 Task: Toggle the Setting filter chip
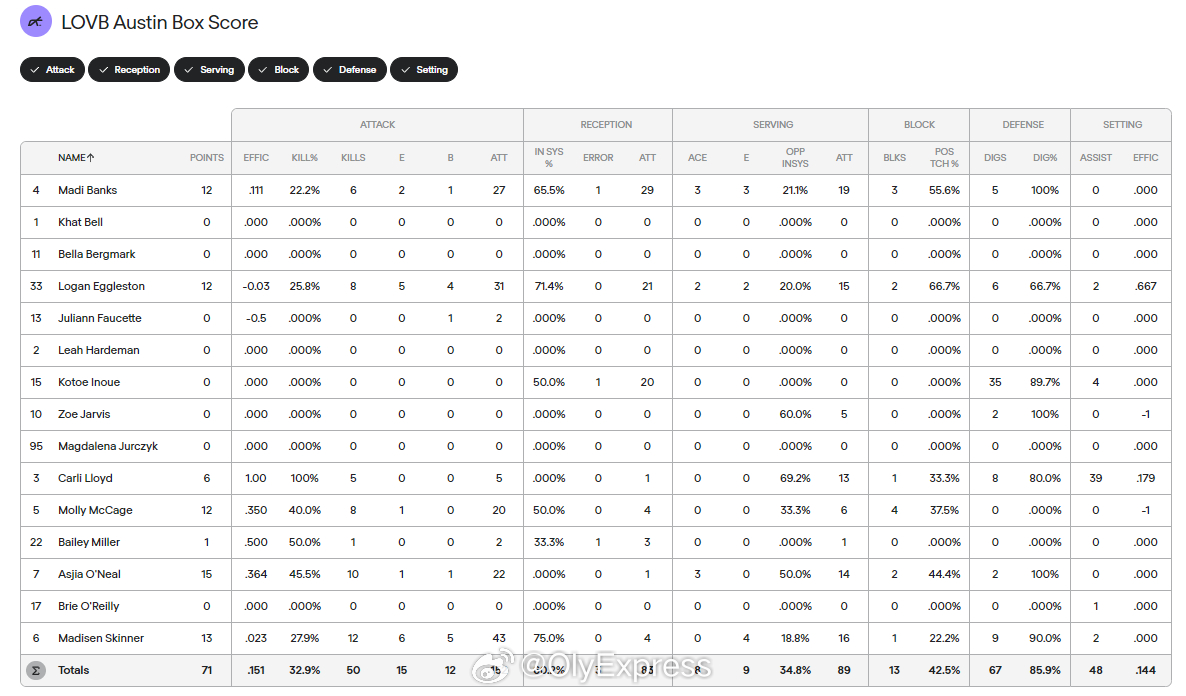[x=424, y=70]
